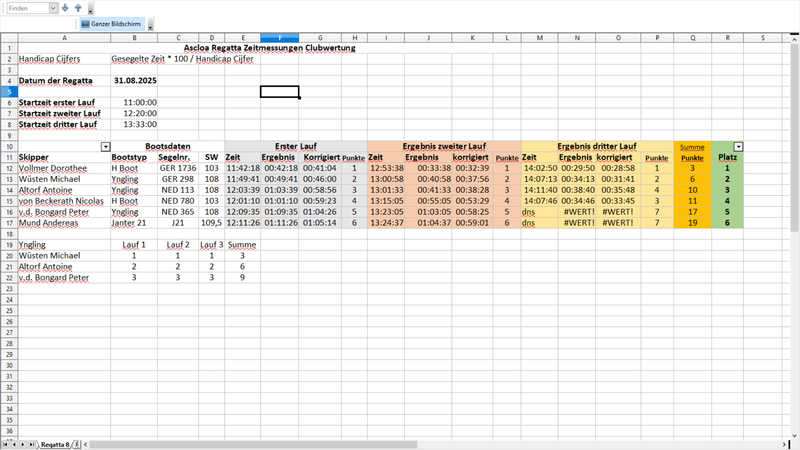The width and height of the screenshot is (800, 450).
Task: Select the von Beckerath Nicolas skipper cell
Action: pos(64,201)
